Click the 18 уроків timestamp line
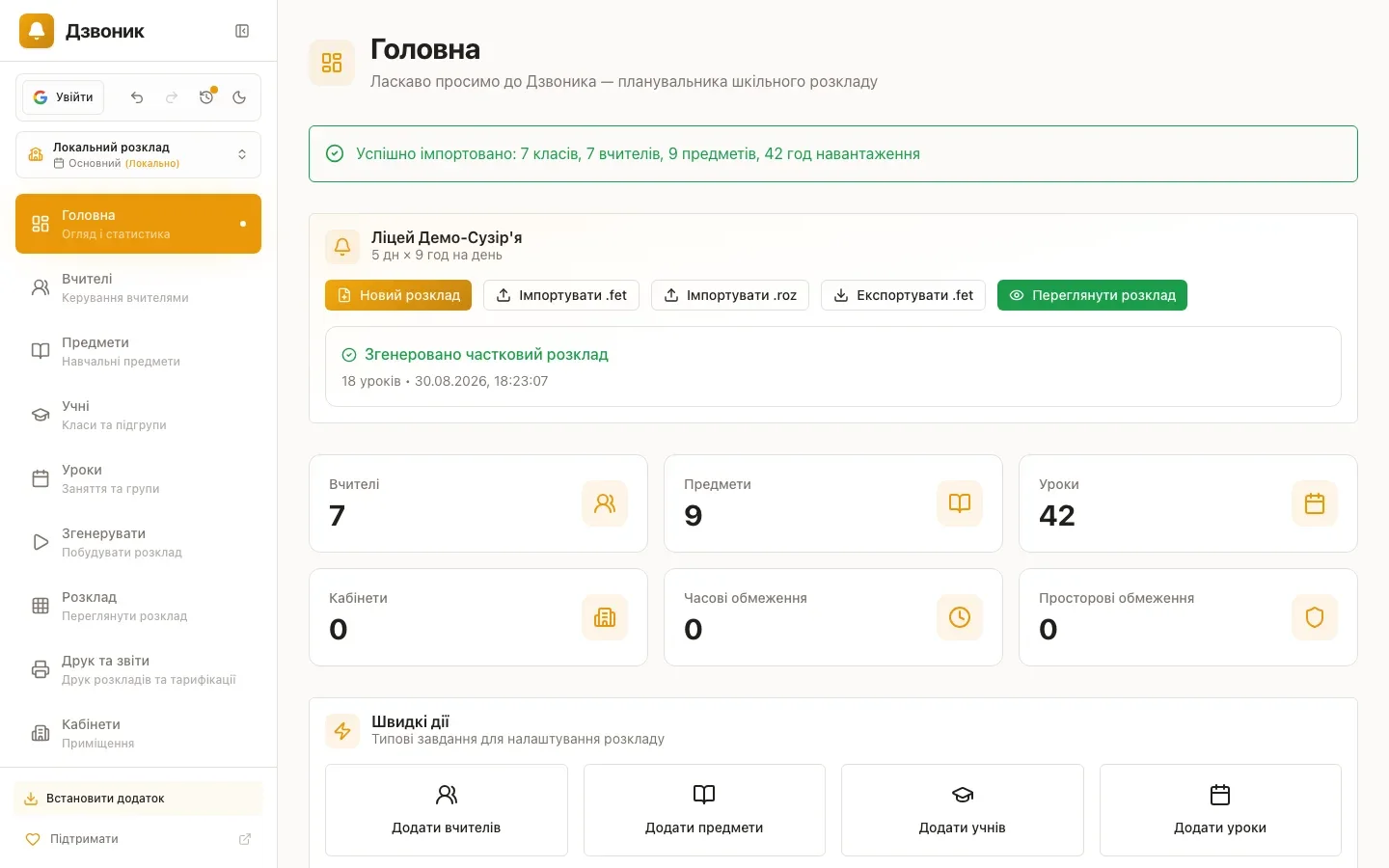This screenshot has width=1389, height=868. point(445,381)
